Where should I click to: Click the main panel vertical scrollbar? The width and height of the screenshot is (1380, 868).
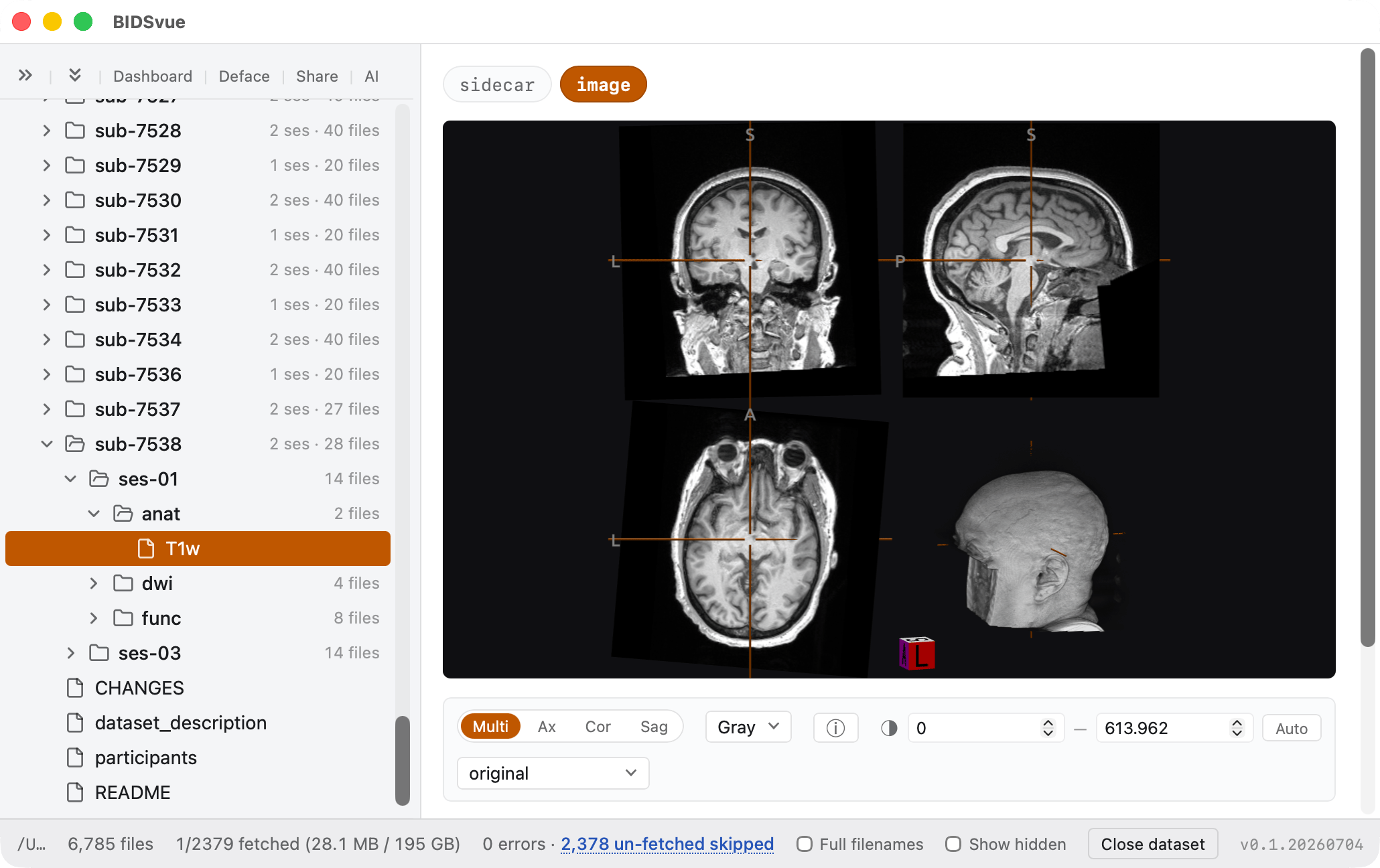1368,347
